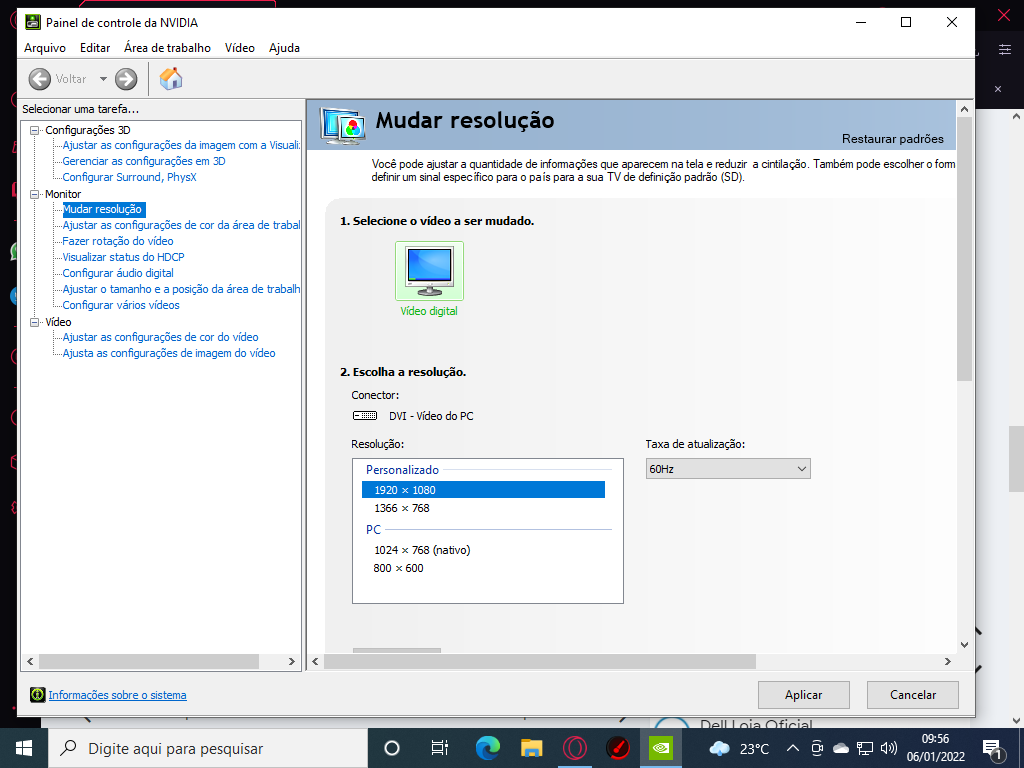Open the Taxa de atualização 60Hz dropdown
The image size is (1024, 768).
[728, 469]
